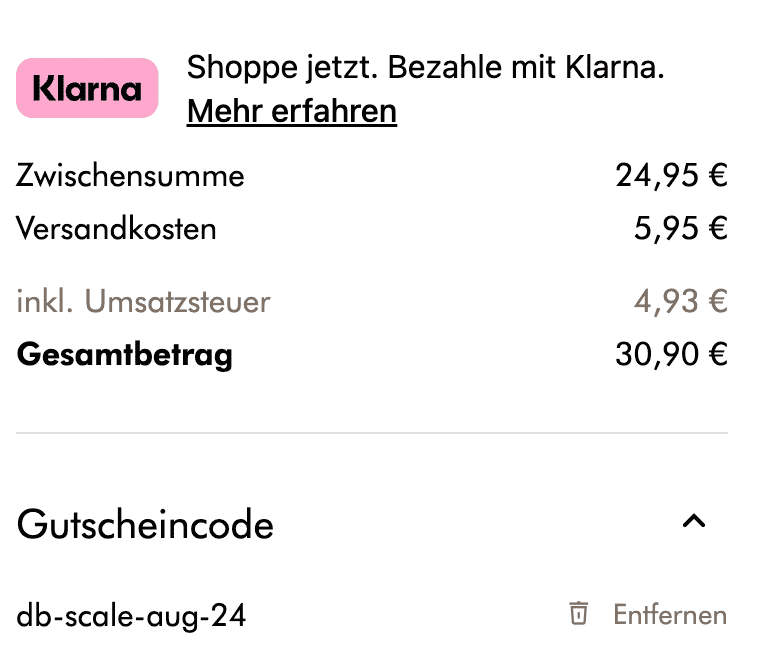Click the horizontal divider above Gutscheincode
762x654 pixels.
pyautogui.click(x=372, y=432)
